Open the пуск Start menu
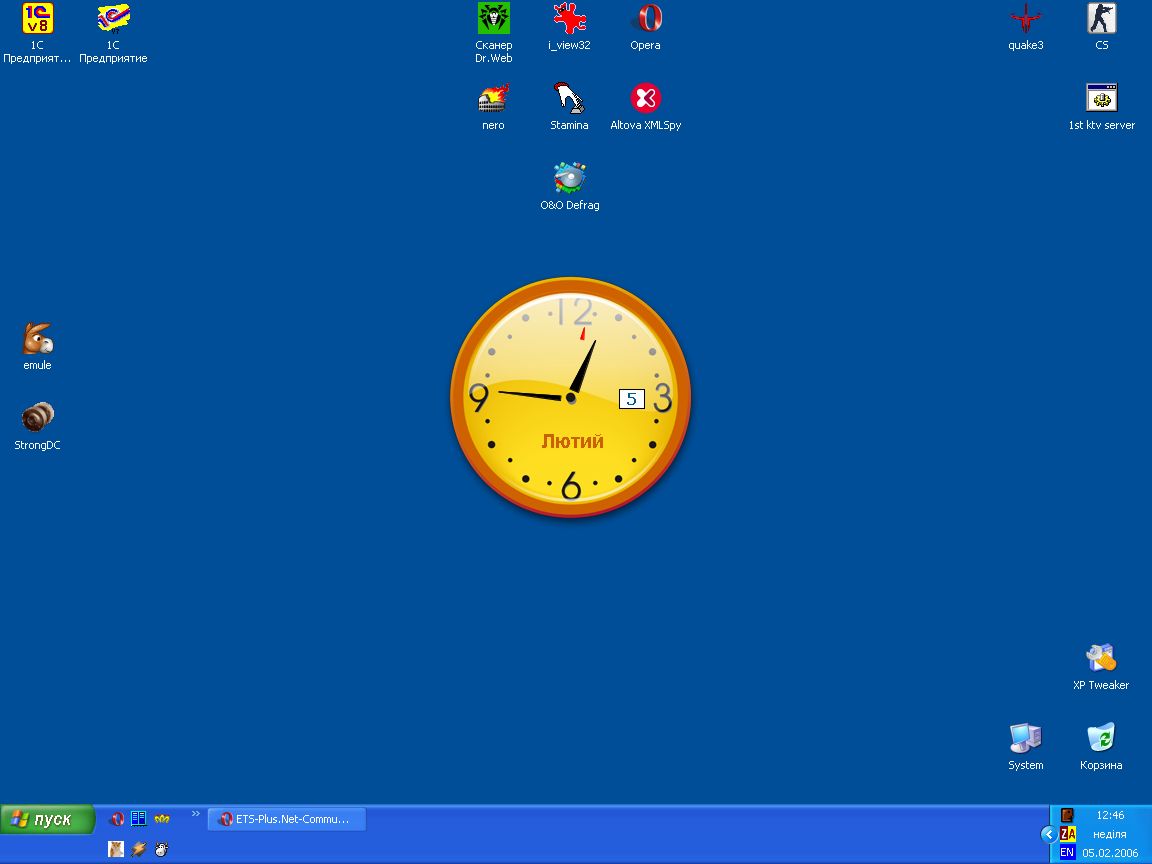This screenshot has height=864, width=1152. tap(47, 819)
